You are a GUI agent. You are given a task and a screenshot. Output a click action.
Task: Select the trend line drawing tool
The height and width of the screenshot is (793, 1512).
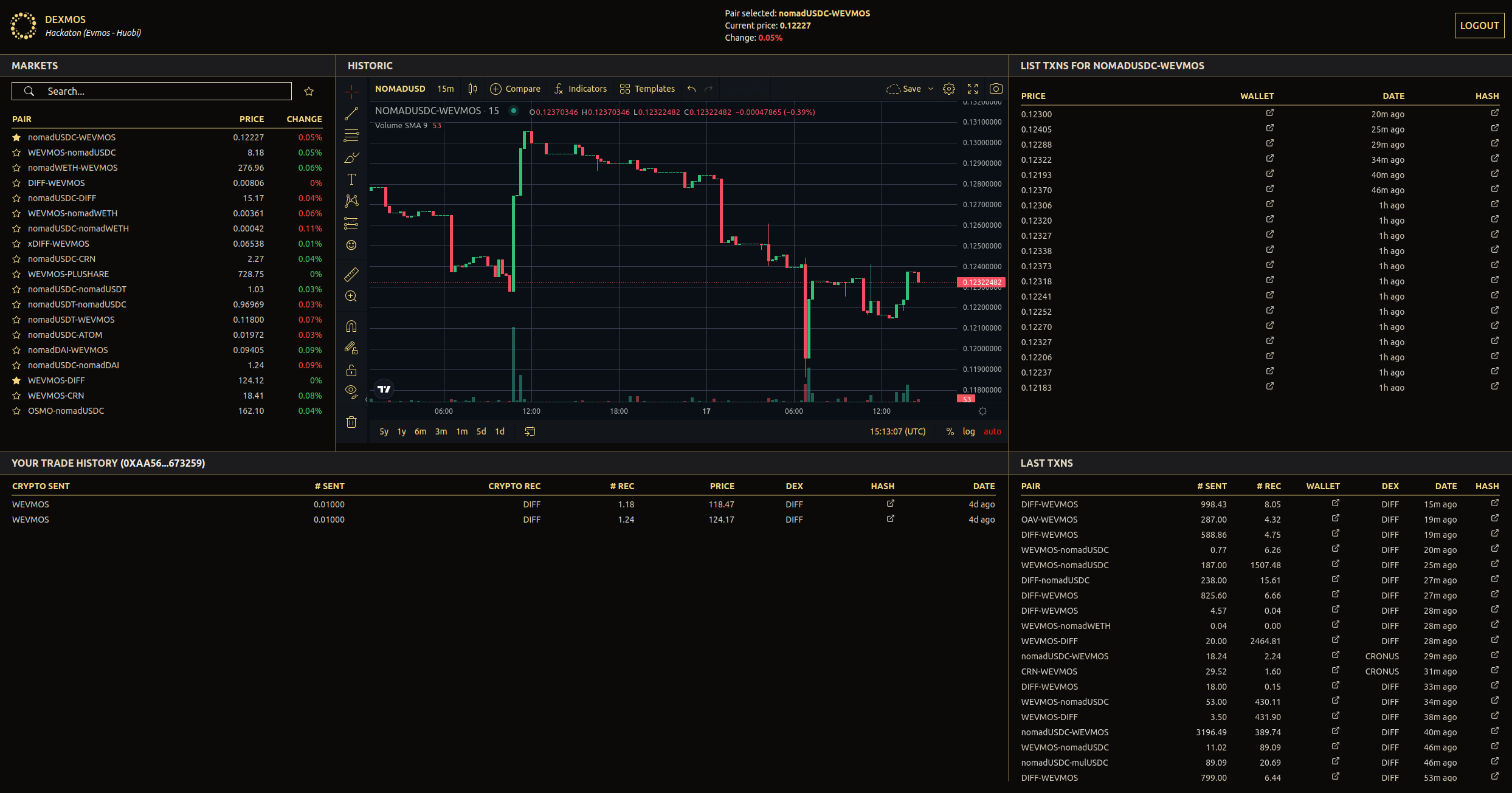351,114
